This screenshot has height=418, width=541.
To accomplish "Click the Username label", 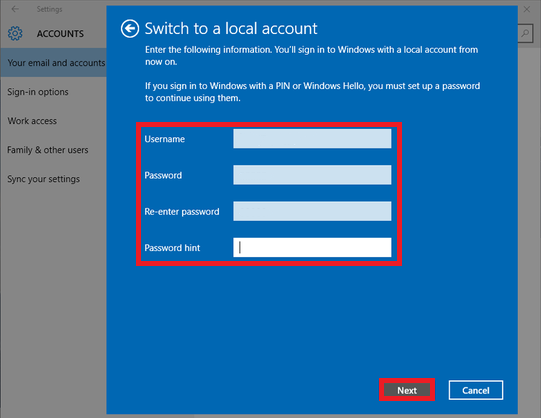I will pos(165,139).
